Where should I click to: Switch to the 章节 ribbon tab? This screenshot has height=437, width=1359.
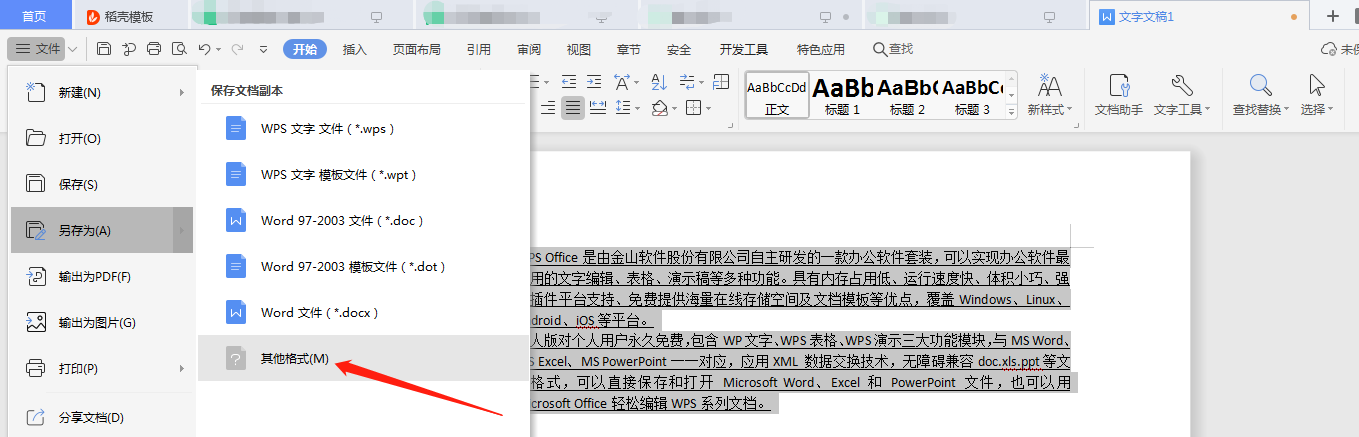click(x=629, y=49)
